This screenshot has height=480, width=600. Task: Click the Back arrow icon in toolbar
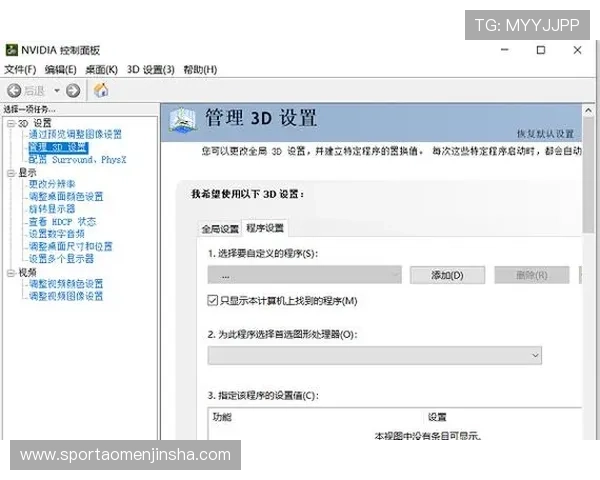pyautogui.click(x=14, y=91)
